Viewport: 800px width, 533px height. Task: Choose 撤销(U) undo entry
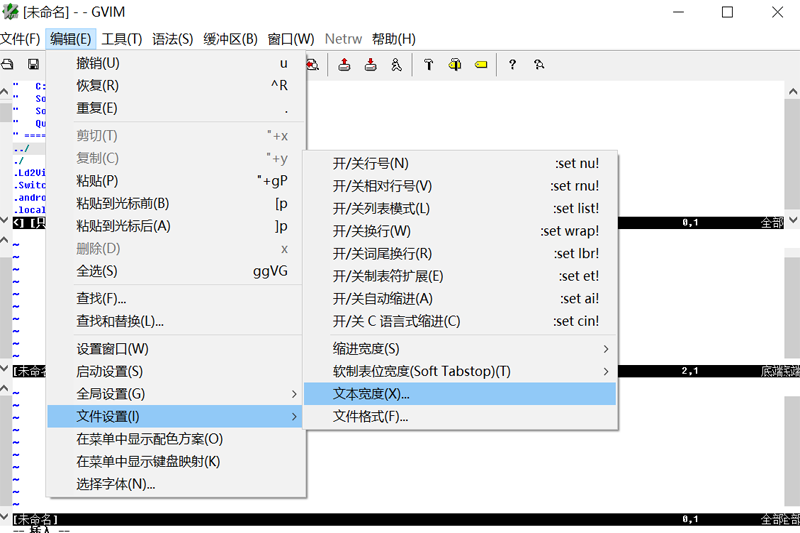tap(175, 63)
